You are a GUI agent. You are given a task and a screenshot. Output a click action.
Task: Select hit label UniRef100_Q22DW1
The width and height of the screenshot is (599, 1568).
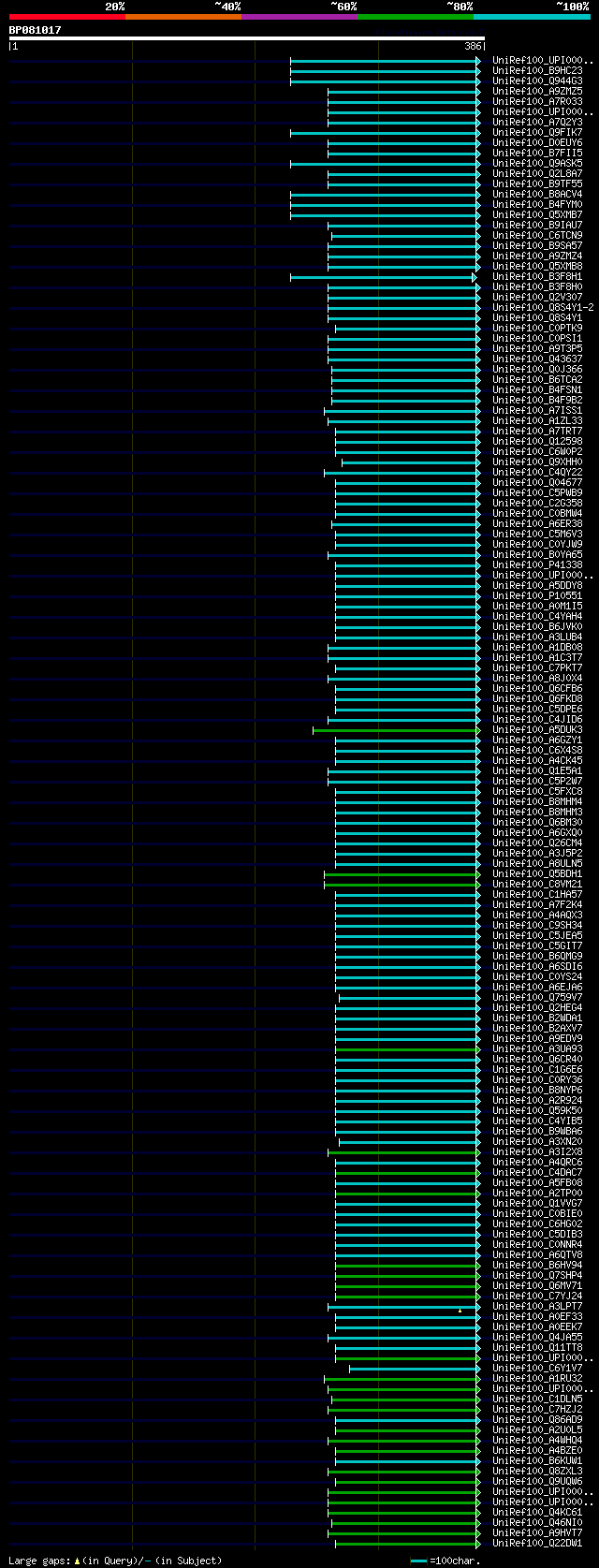click(537, 1543)
